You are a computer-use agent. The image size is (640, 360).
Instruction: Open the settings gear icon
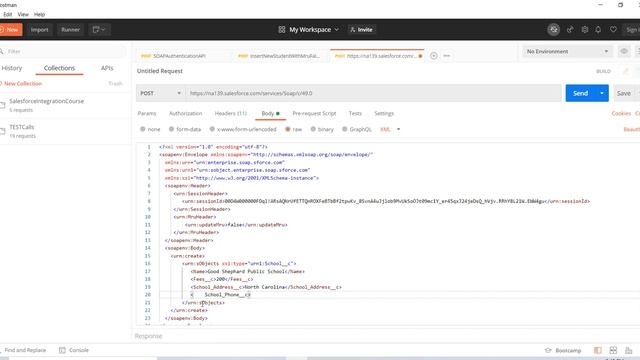pyautogui.click(x=584, y=29)
